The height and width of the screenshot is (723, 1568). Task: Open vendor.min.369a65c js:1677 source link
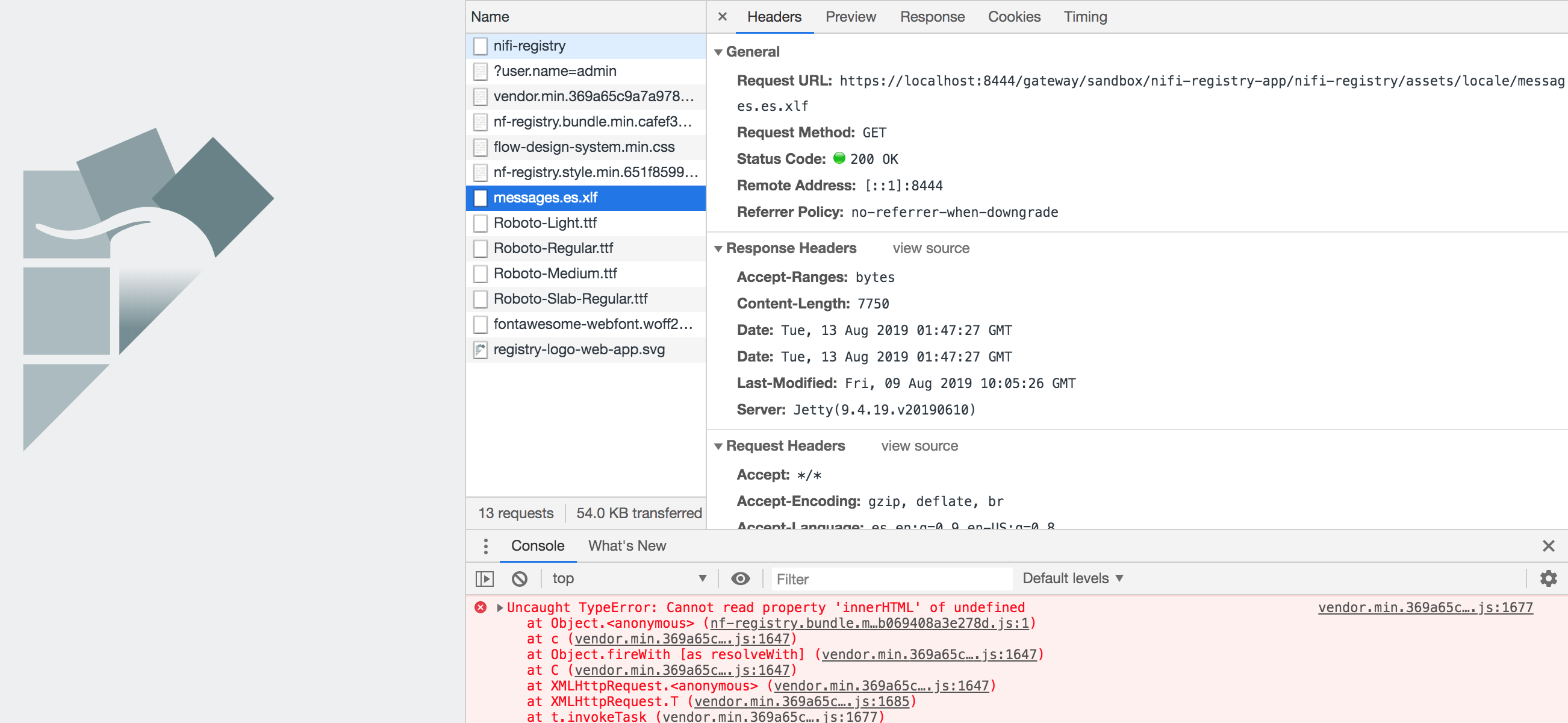point(1424,607)
